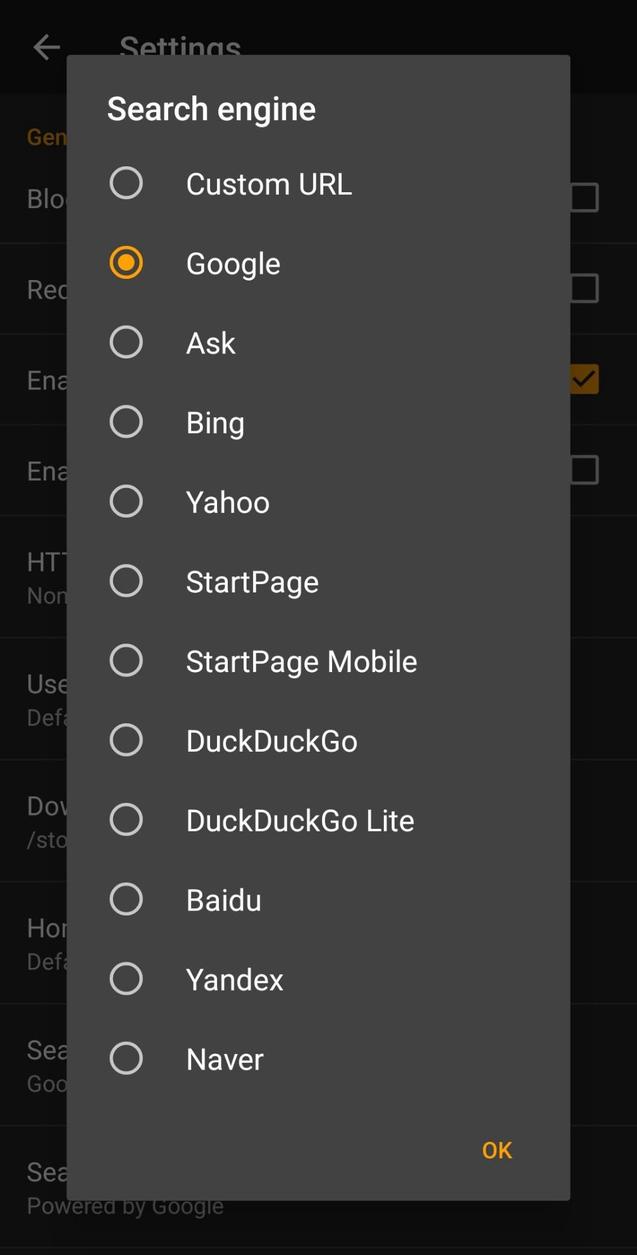Check the unchecked box in the second row
This screenshot has height=1255, width=637.
(583, 288)
